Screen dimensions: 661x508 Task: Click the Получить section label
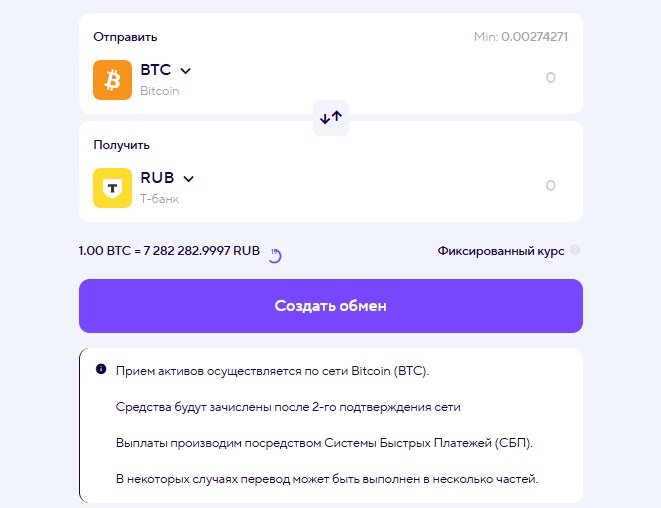[x=121, y=145]
